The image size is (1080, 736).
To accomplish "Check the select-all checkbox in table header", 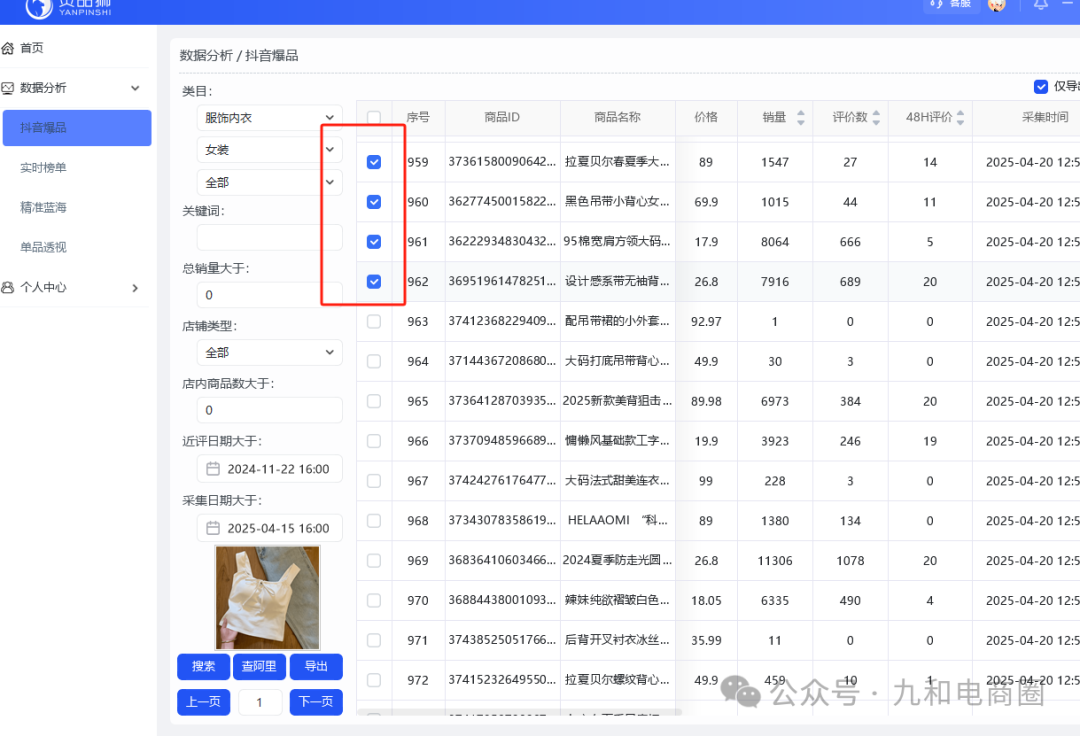I will (374, 117).
